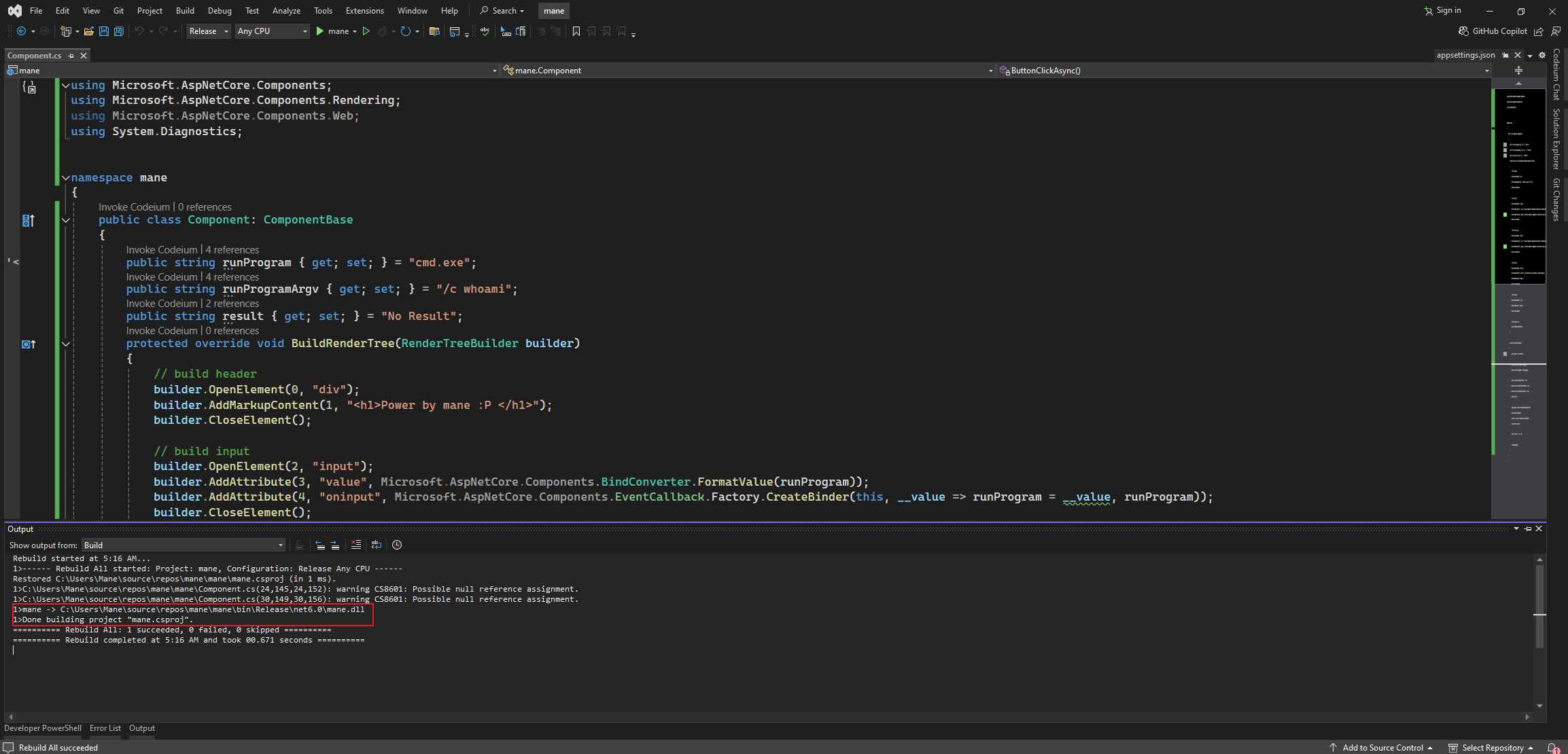The height and width of the screenshot is (754, 1568).
Task: Open the Extensions menu
Action: pos(364,11)
